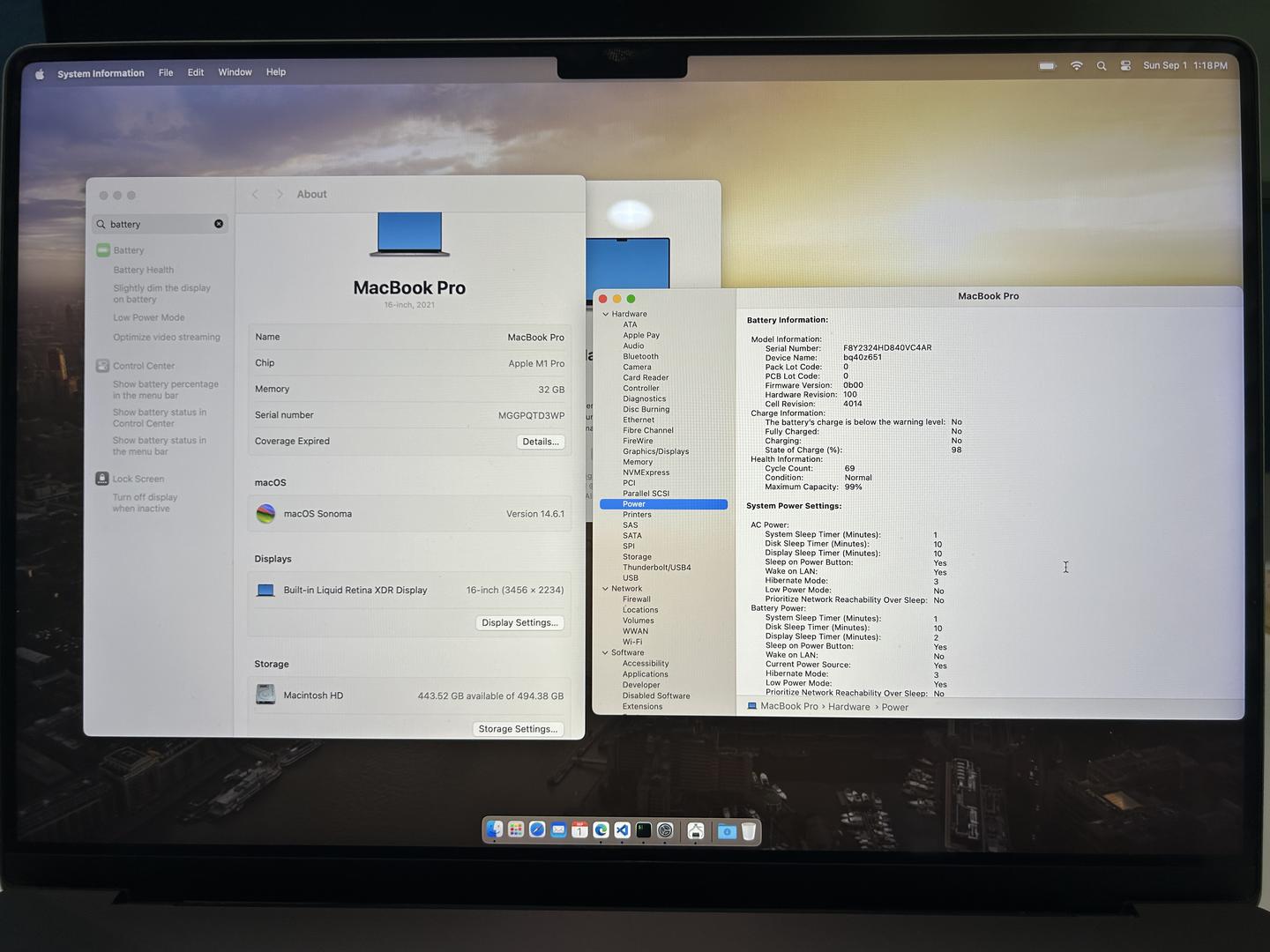Screen dimensions: 1270x952
Task: Select NVMExpress in the Hardware list
Action: (x=646, y=472)
